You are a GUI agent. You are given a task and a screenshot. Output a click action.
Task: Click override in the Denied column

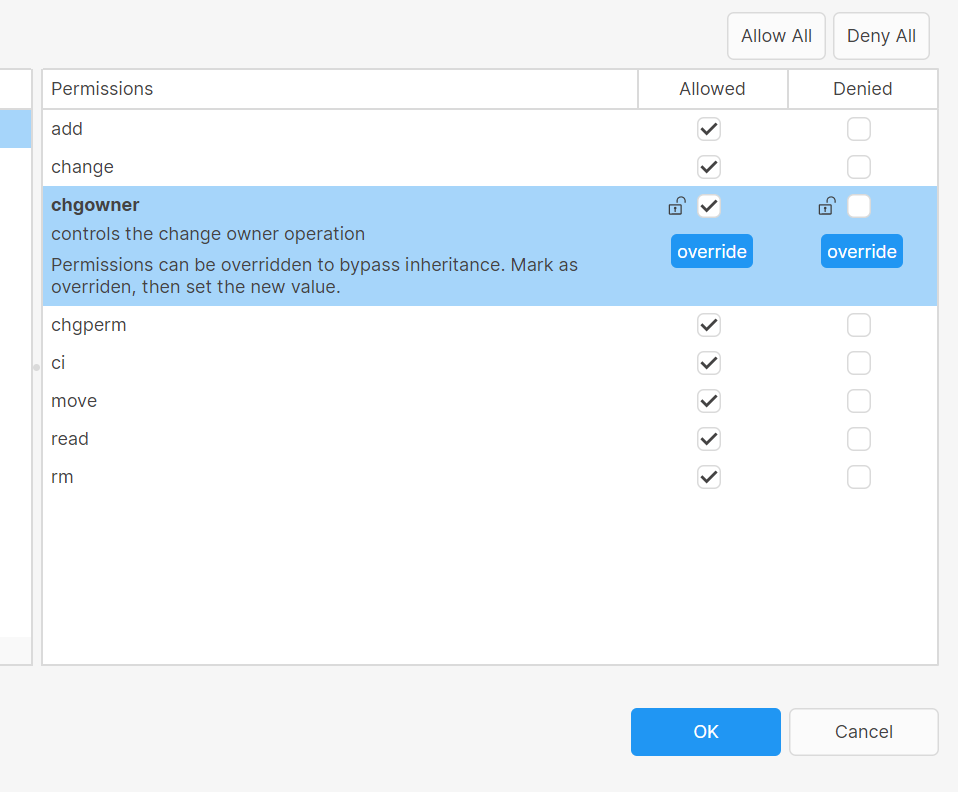pos(861,251)
